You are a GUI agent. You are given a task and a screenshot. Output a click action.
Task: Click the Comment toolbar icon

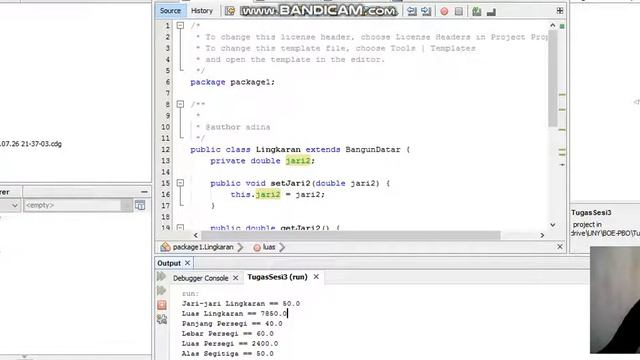476,11
